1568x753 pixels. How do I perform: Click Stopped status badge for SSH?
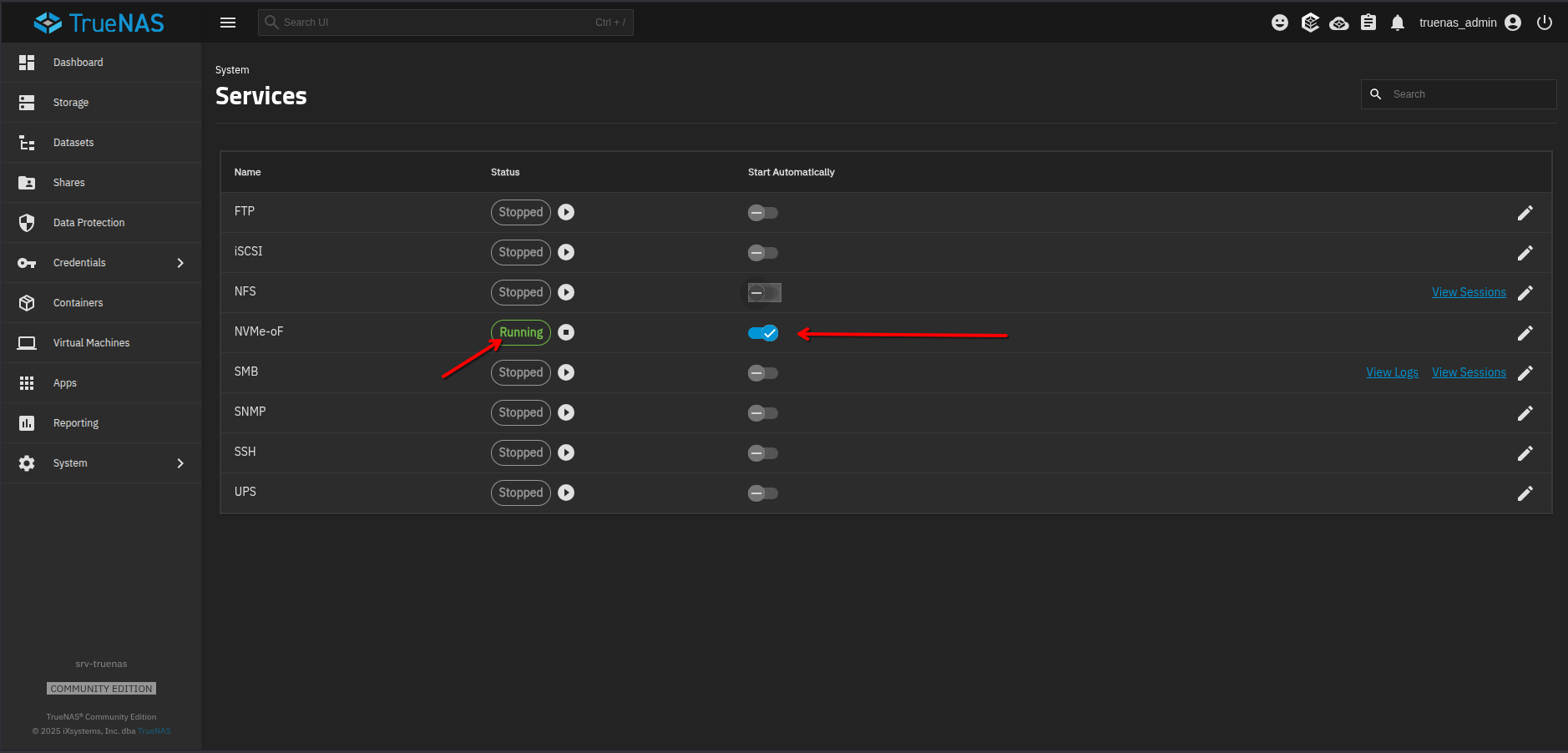tap(521, 452)
